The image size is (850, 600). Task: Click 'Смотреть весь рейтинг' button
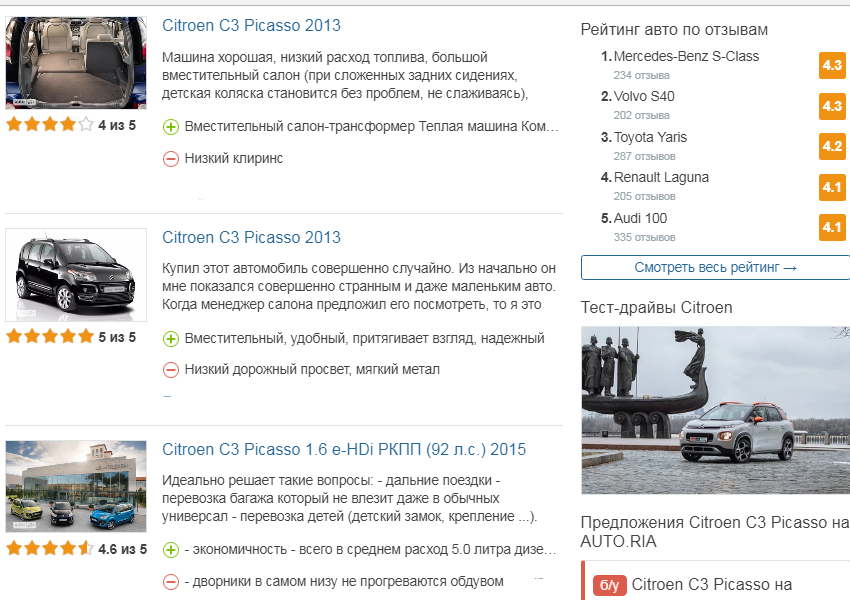click(716, 268)
